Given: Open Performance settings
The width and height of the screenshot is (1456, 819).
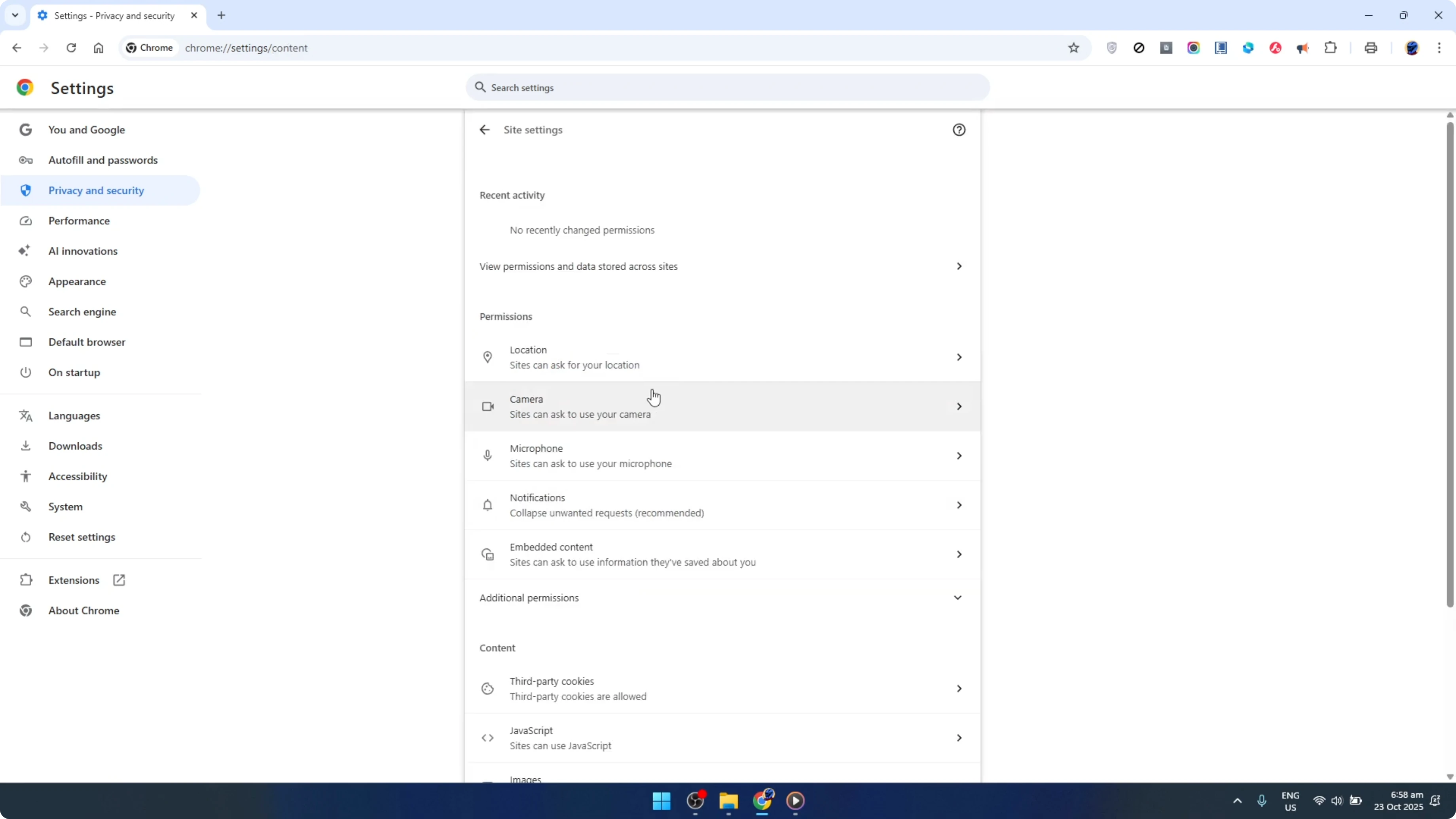Looking at the screenshot, I should [100, 221].
